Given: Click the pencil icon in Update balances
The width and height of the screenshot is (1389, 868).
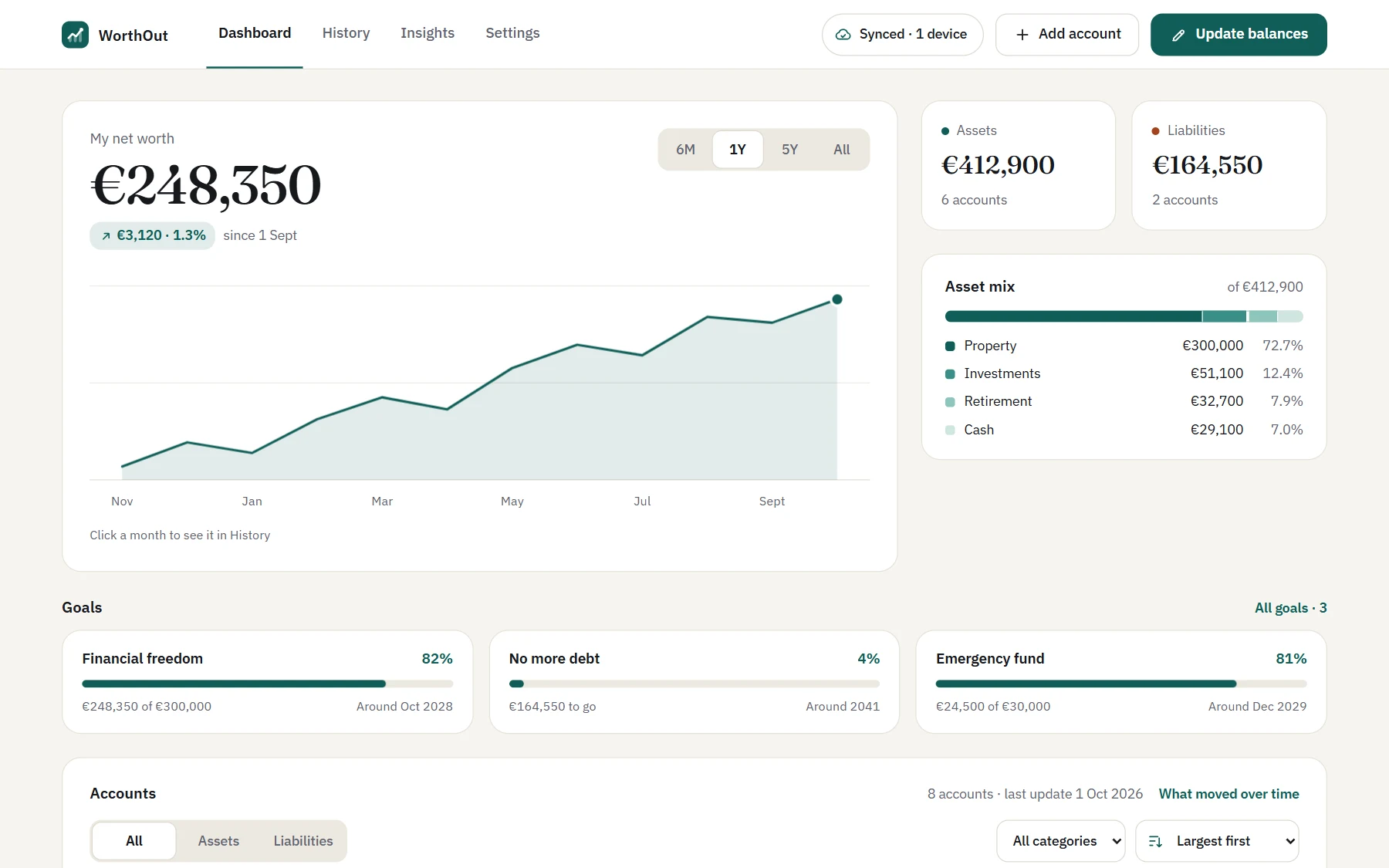Looking at the screenshot, I should coord(1178,35).
